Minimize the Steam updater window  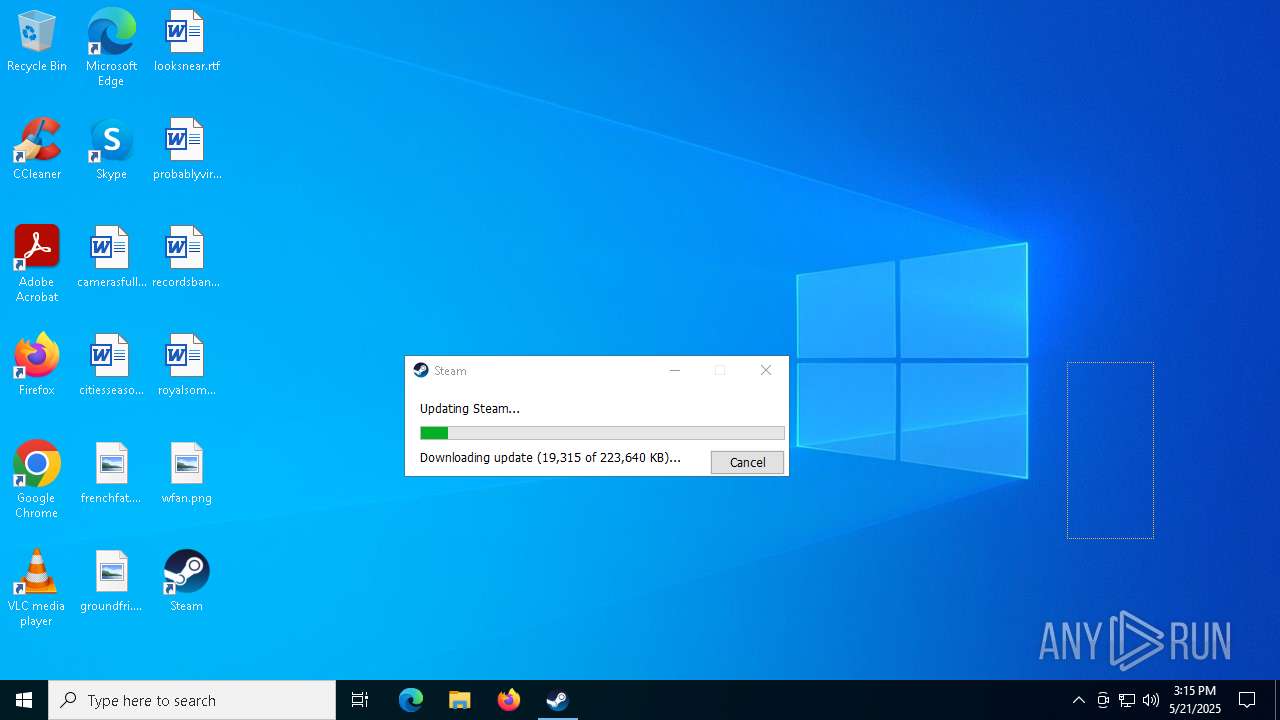674,370
